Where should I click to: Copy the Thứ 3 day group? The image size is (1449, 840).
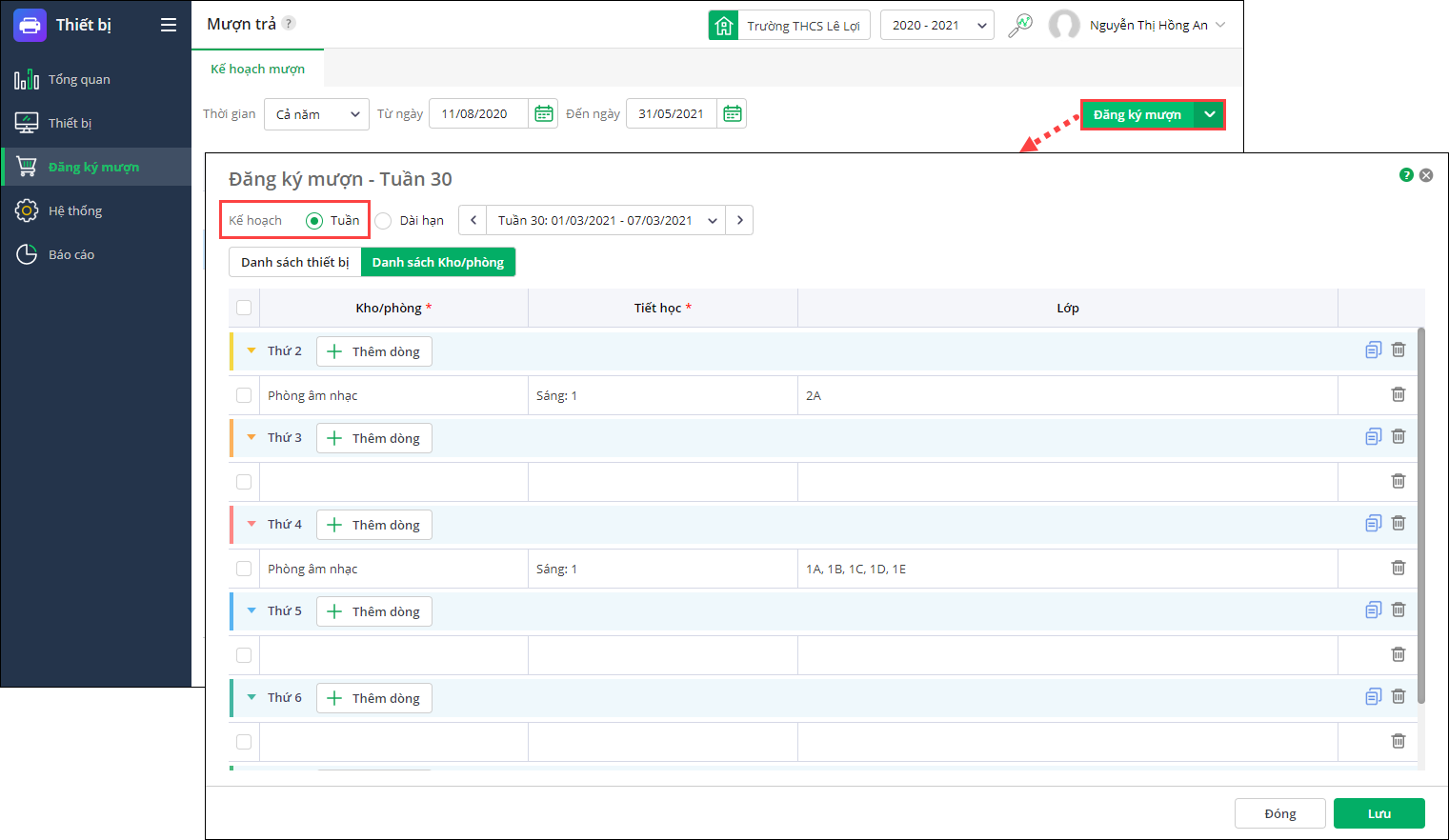coord(1373,436)
